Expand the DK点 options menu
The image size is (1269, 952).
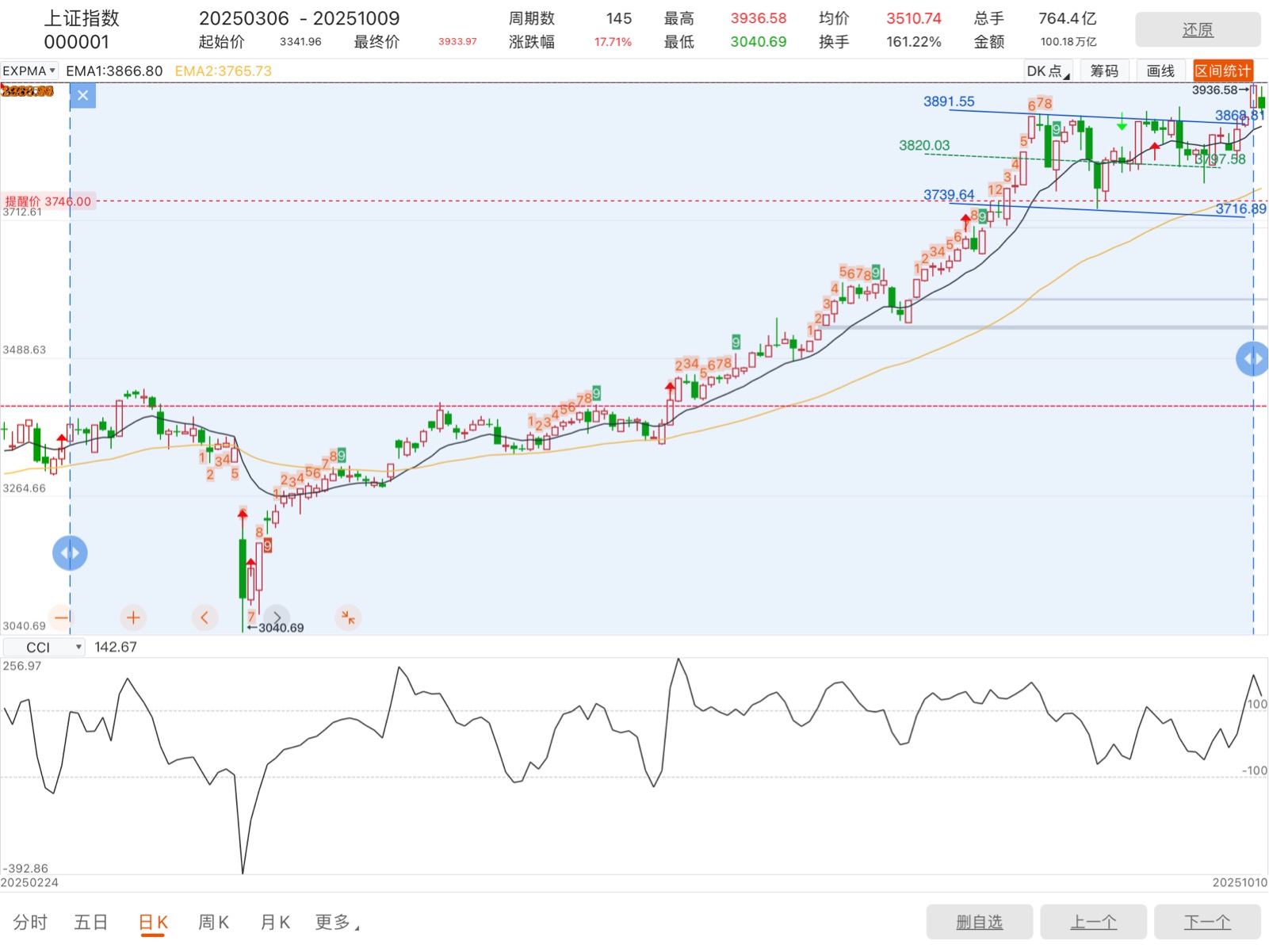[x=1048, y=71]
